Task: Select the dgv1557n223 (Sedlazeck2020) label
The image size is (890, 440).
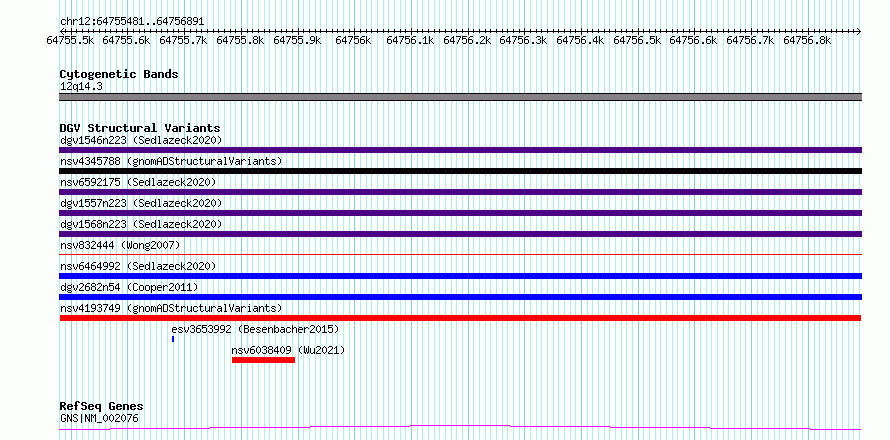Action: pos(141,203)
